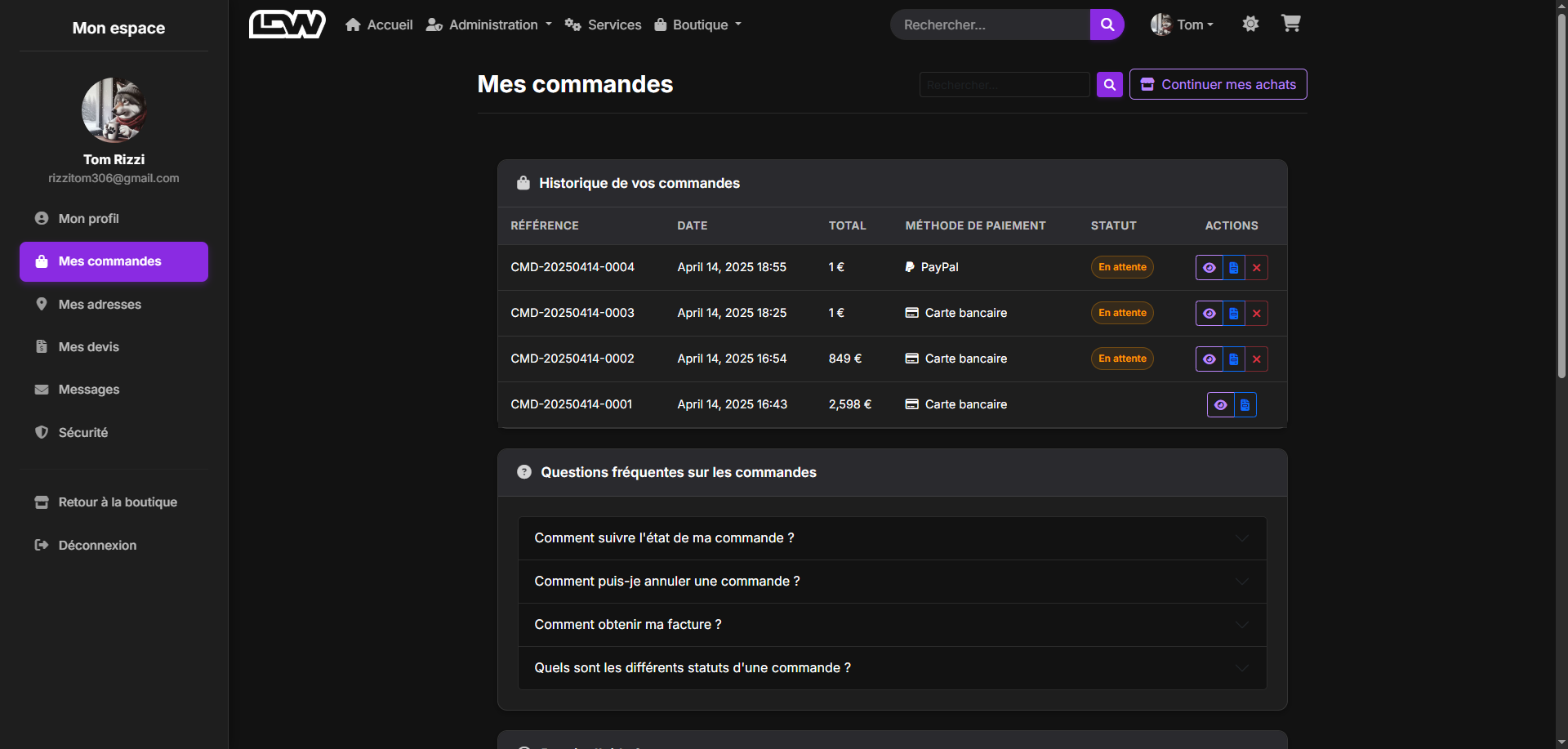Click the LW logo in the header
The width and height of the screenshot is (1568, 749).
(x=287, y=24)
